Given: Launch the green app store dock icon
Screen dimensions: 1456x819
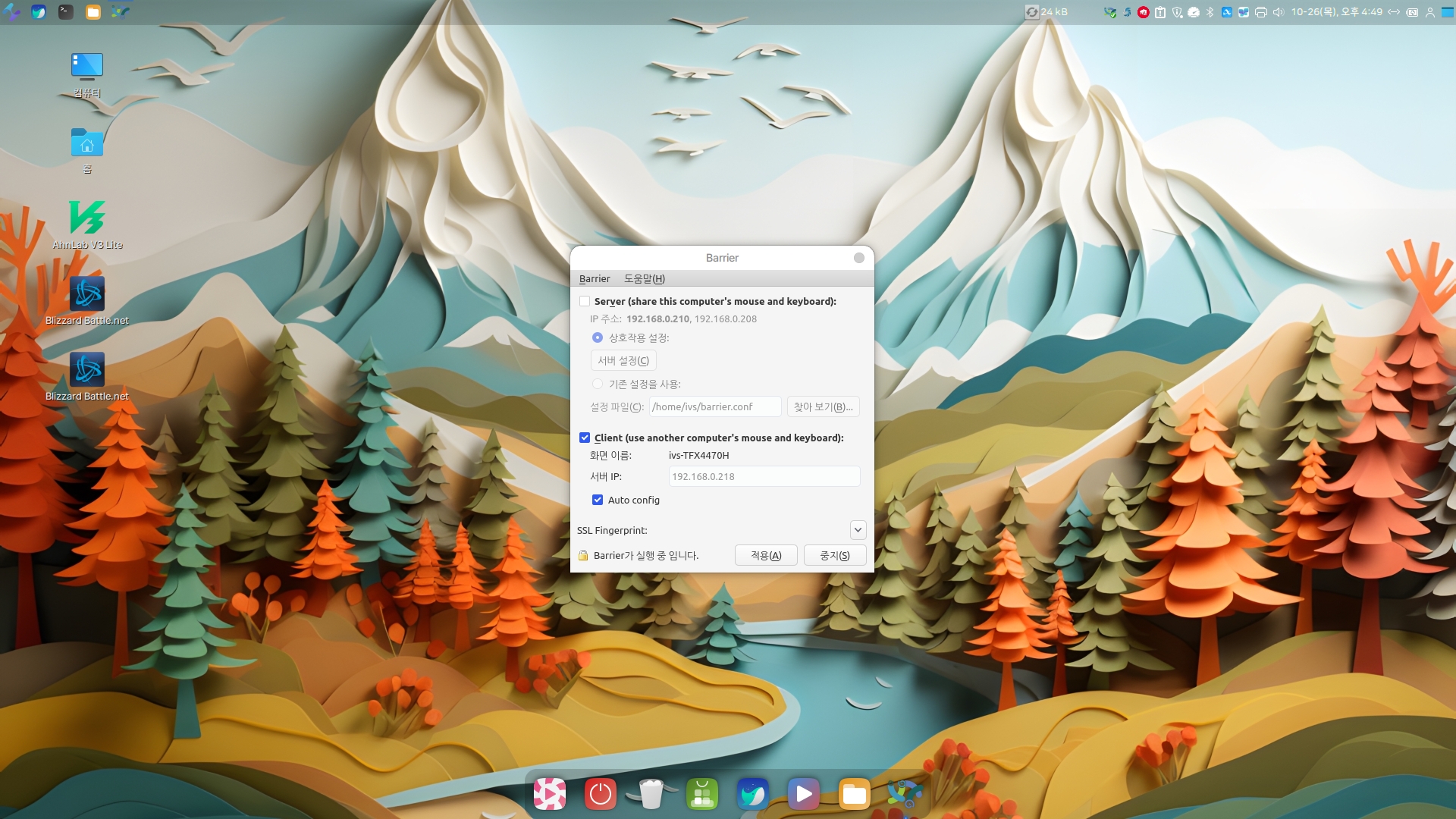Looking at the screenshot, I should click(x=701, y=794).
